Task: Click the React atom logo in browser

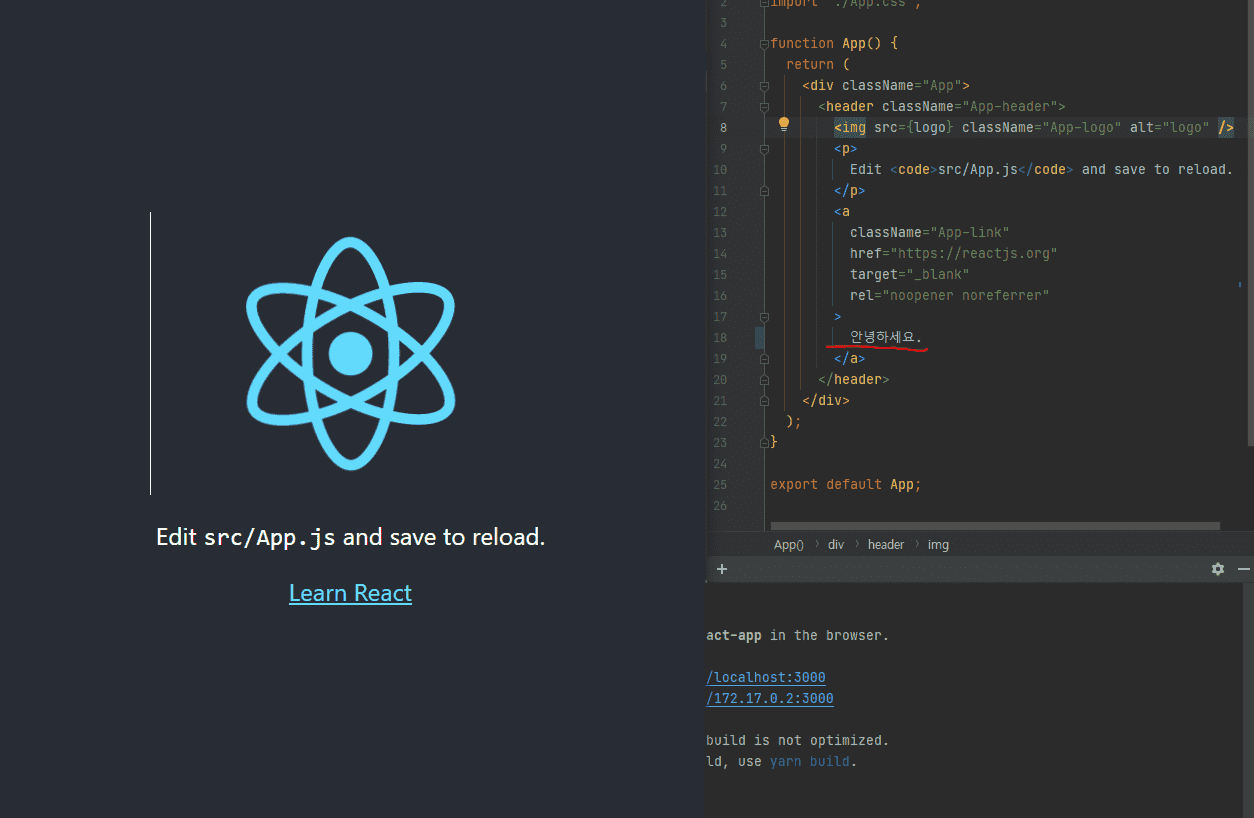Action: pos(350,353)
